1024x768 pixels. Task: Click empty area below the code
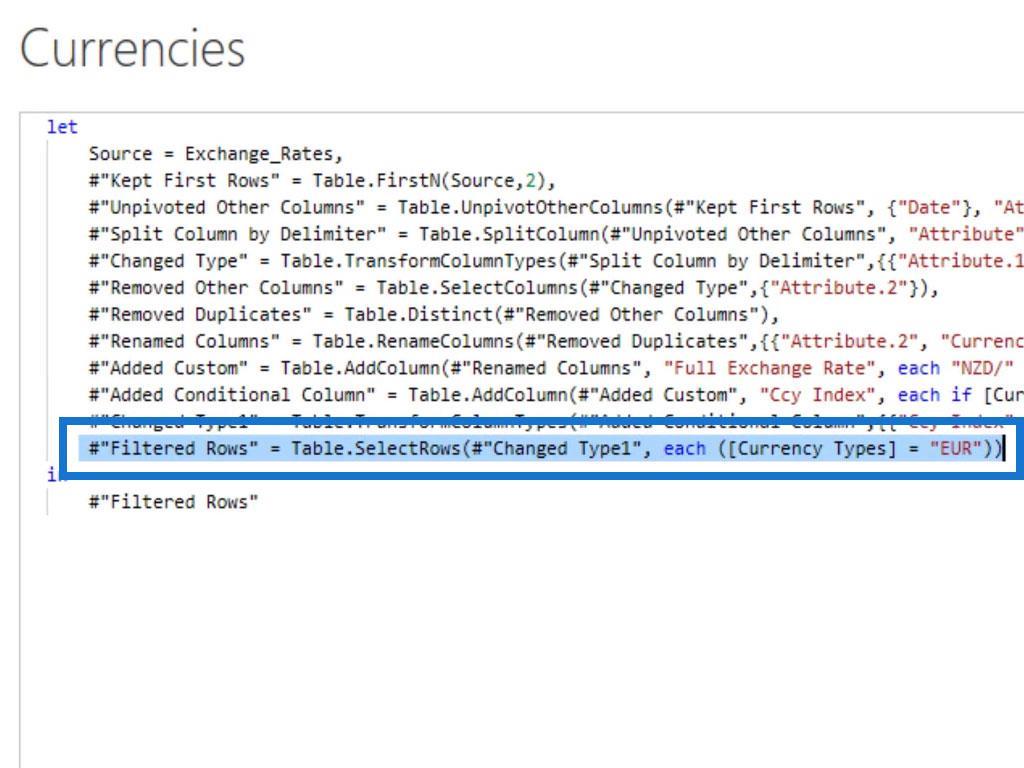click(522, 640)
